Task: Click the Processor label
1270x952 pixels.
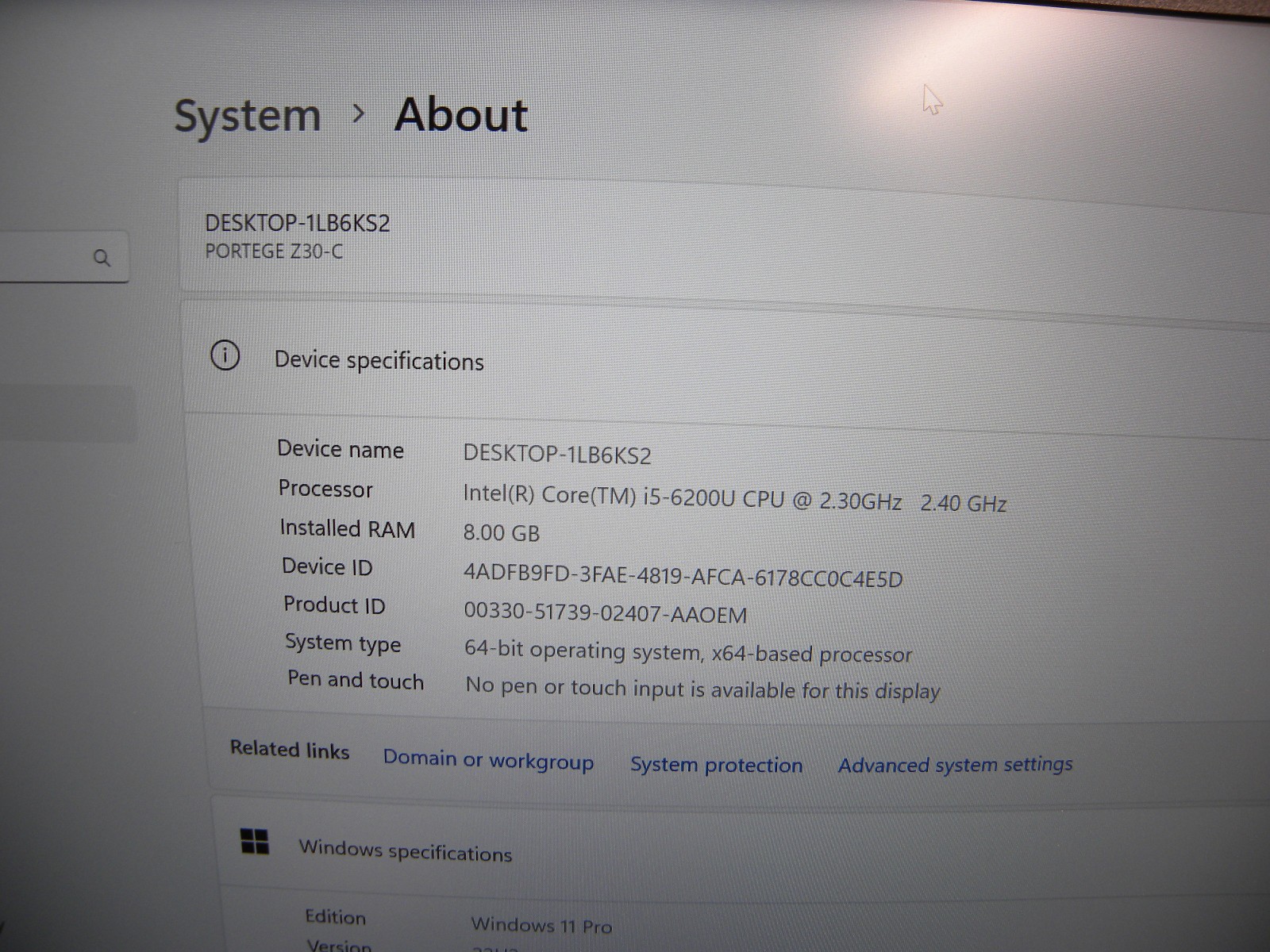Action: pyautogui.click(x=325, y=489)
